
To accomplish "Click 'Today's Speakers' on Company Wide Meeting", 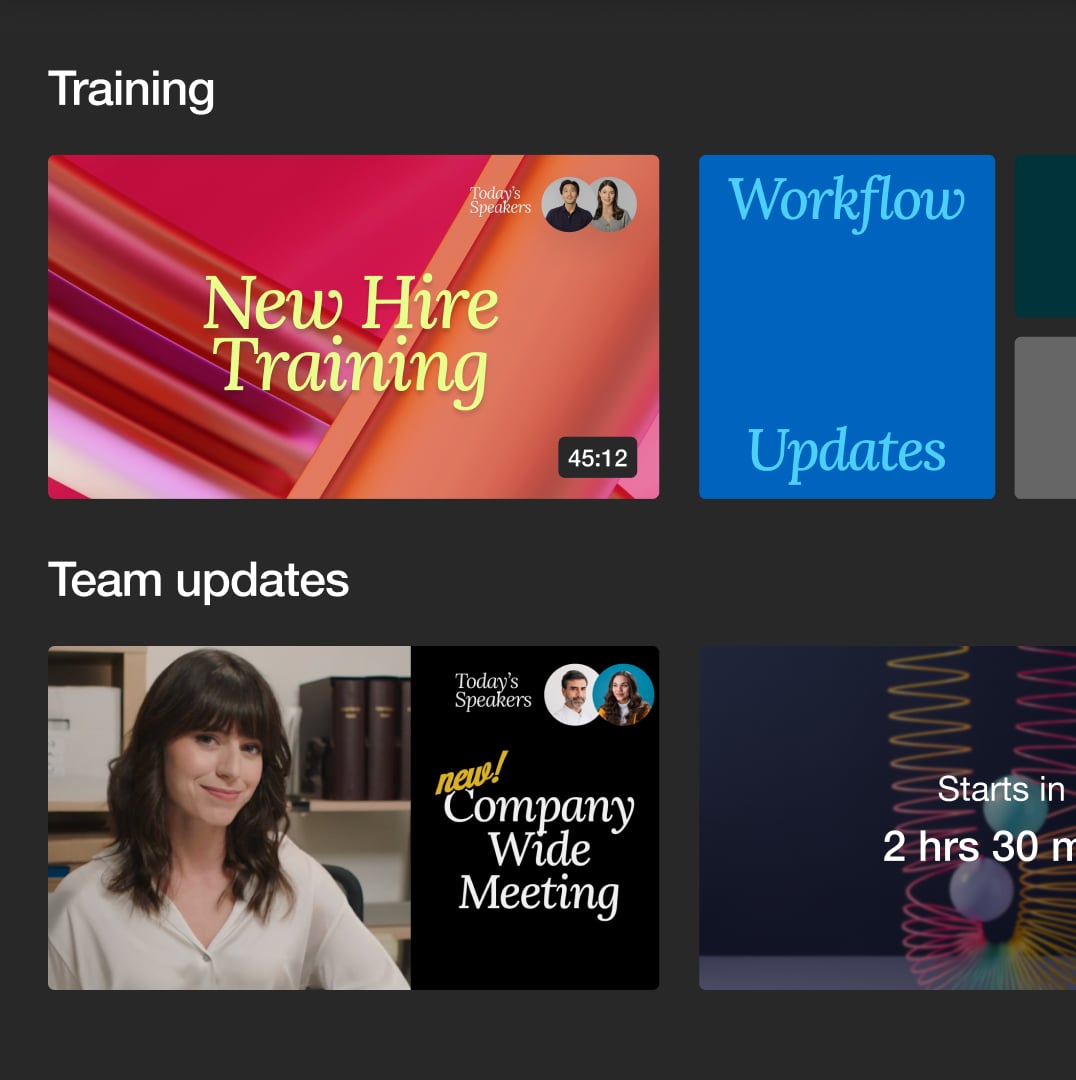I will click(x=493, y=690).
